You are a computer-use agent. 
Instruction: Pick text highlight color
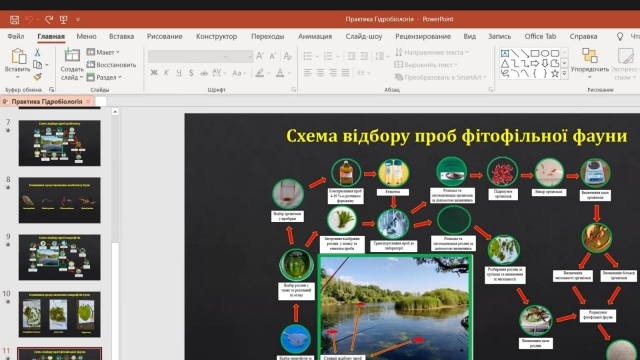pos(260,73)
